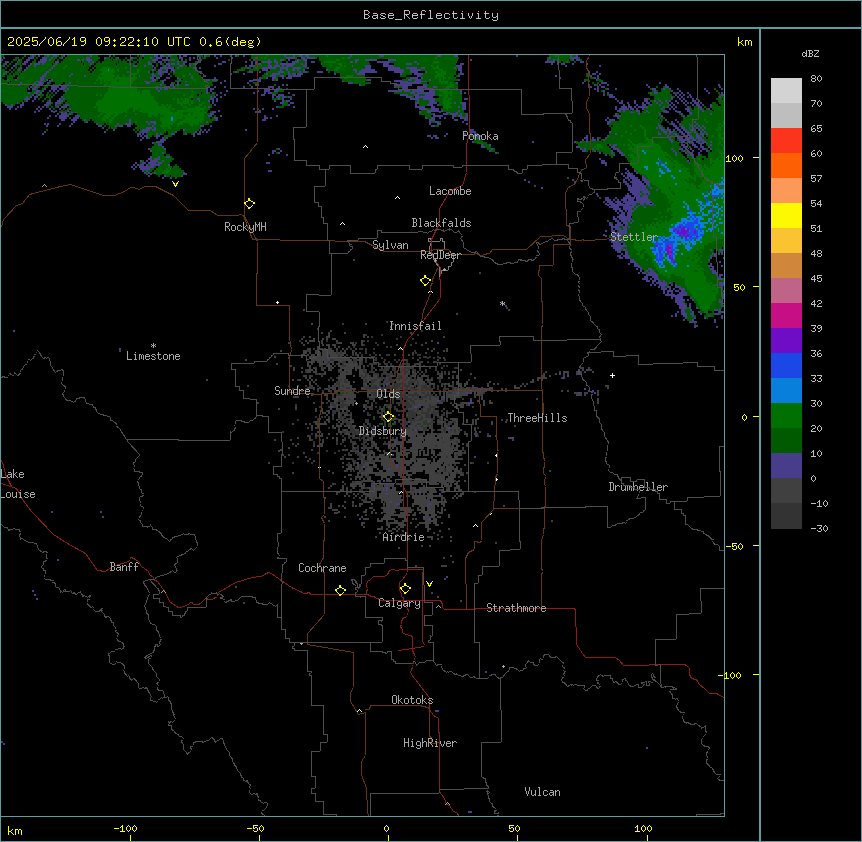The image size is (862, 842).
Task: Select the blue 36 dBZ legend swatch
Action: 786,365
